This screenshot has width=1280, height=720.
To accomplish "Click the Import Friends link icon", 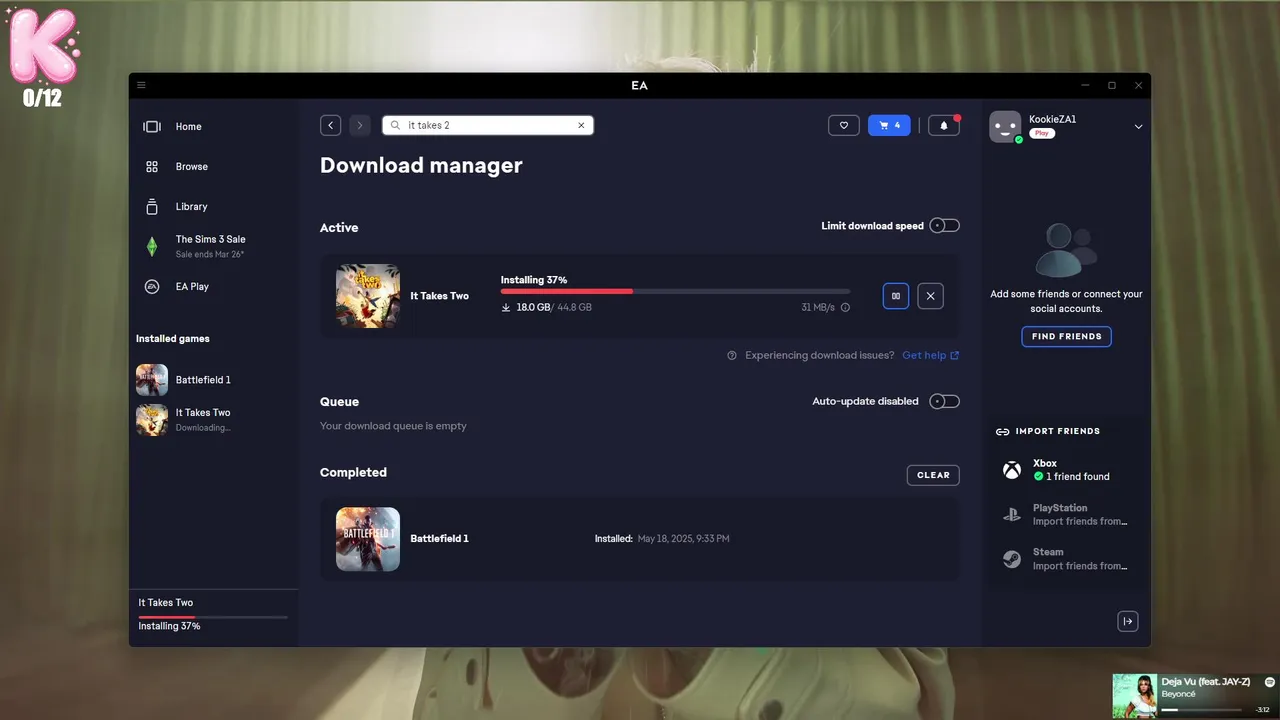I will (1002, 432).
